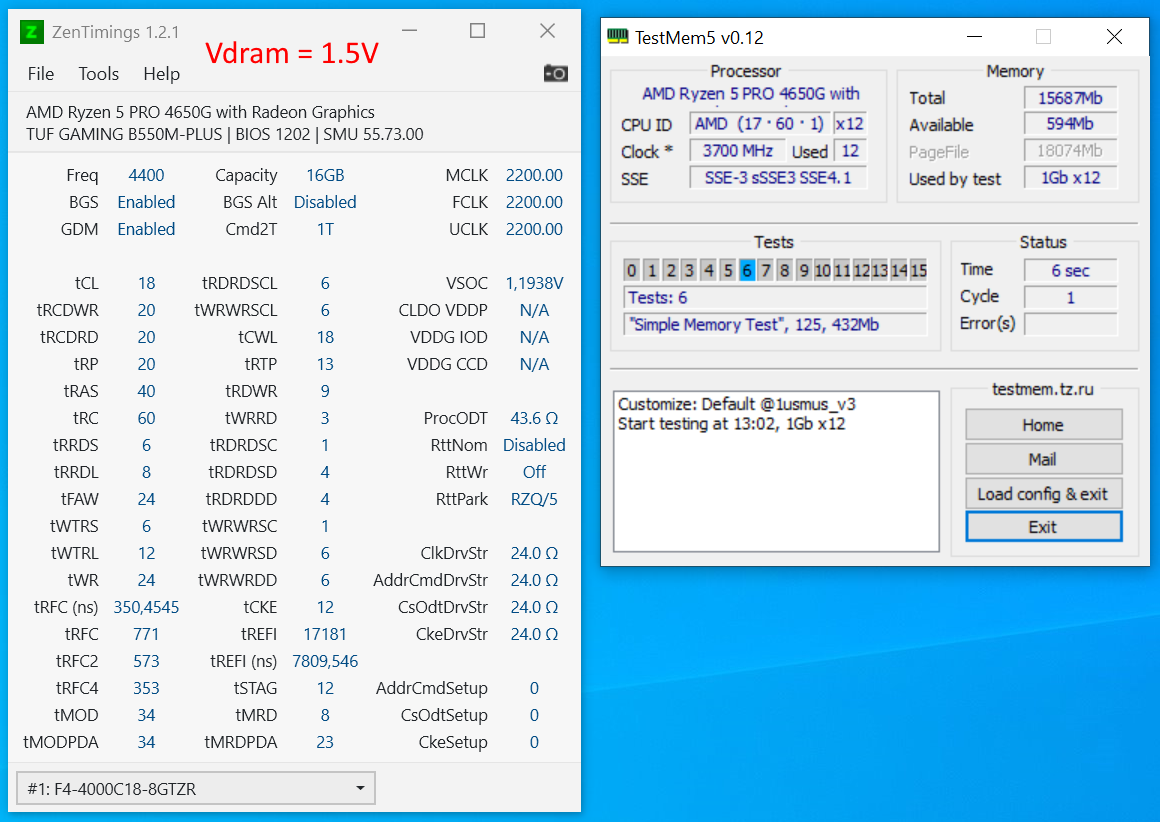Select test number 6 highlighted box
Image resolution: width=1160 pixels, height=822 pixels.
pyautogui.click(x=746, y=271)
